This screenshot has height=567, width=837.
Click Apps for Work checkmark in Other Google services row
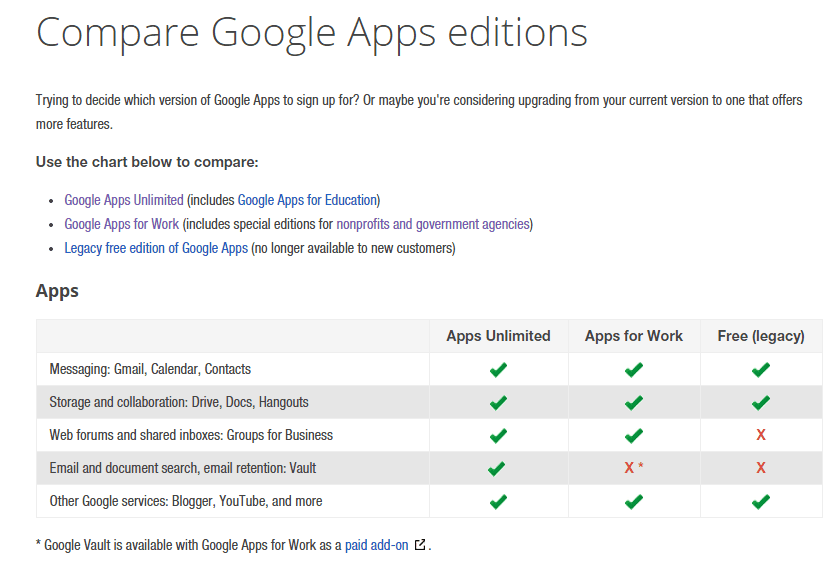pos(634,502)
